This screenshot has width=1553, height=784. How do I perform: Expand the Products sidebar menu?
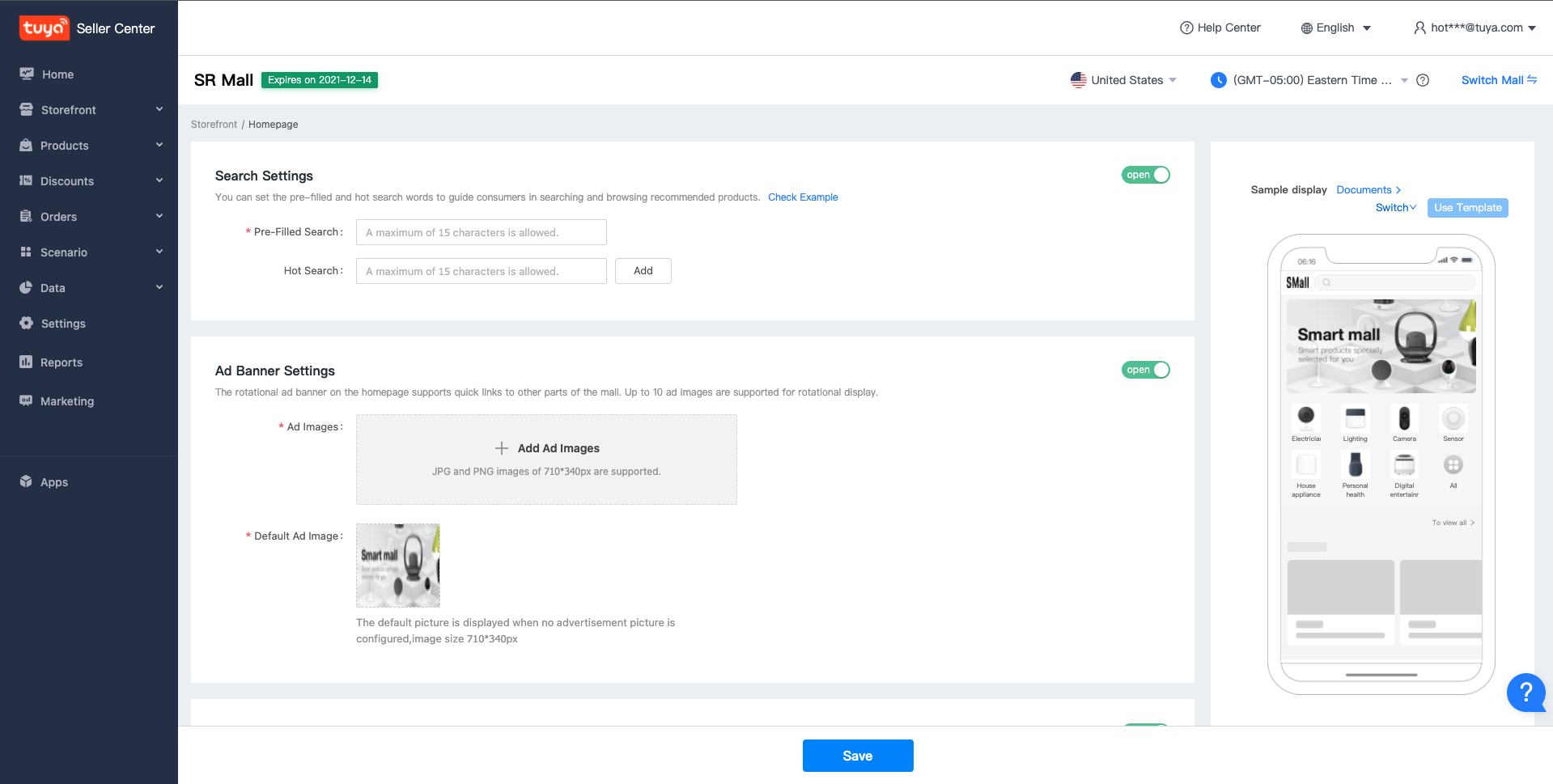point(89,145)
